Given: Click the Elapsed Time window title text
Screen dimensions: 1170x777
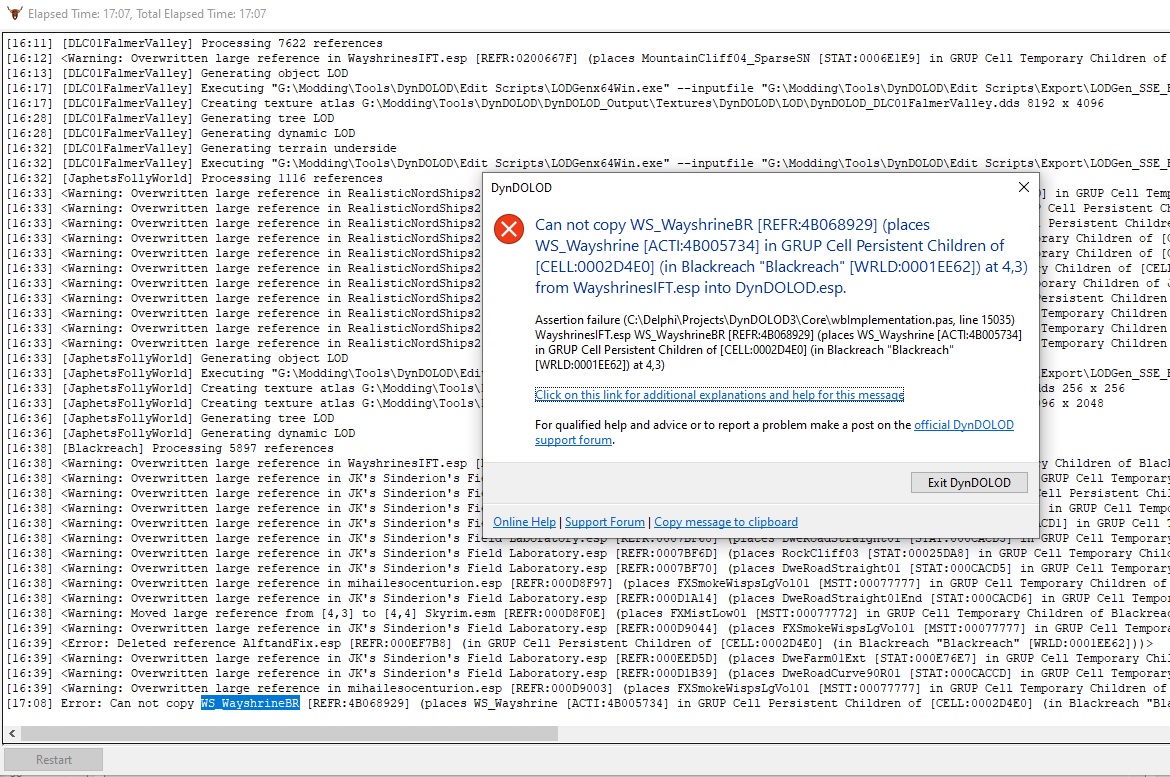Looking at the screenshot, I should coord(147,14).
